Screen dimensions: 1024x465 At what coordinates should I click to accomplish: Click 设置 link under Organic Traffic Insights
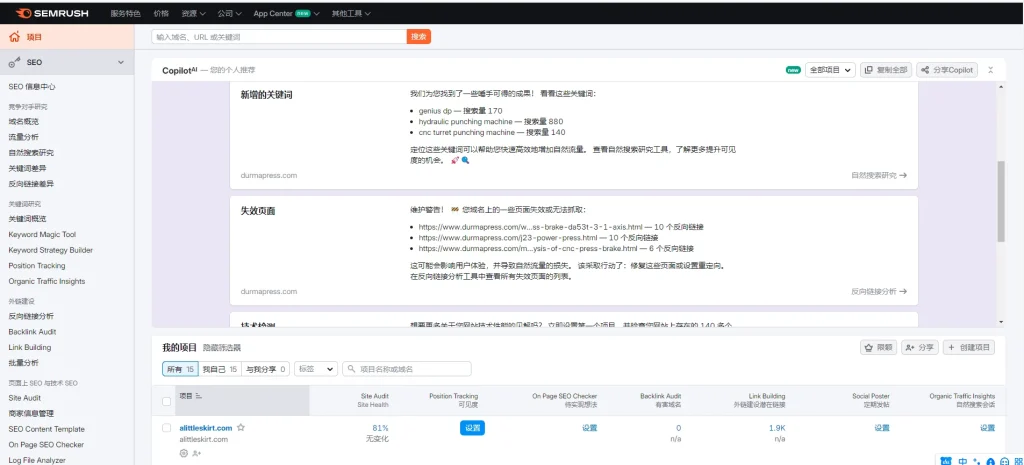pyautogui.click(x=987, y=428)
